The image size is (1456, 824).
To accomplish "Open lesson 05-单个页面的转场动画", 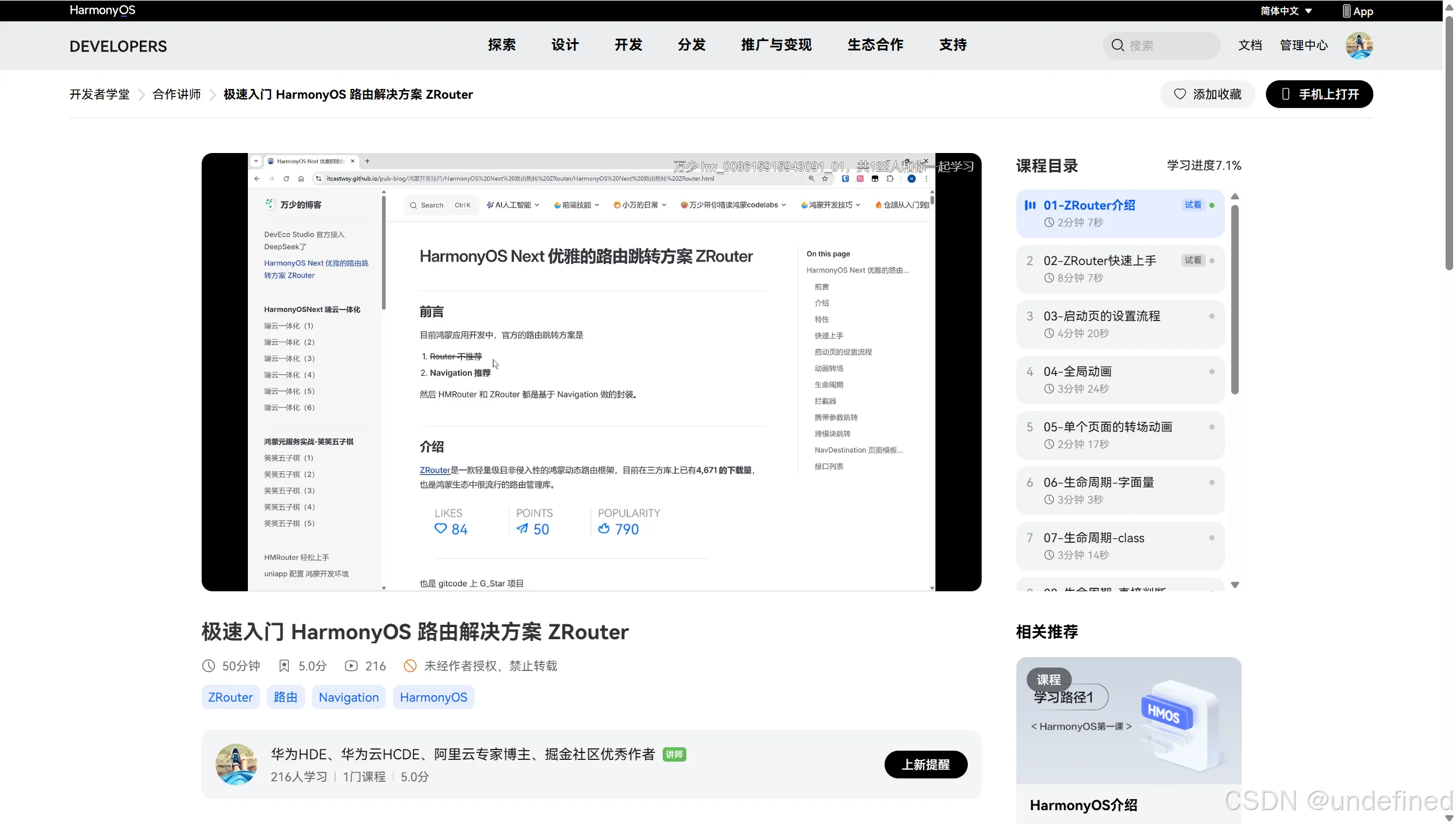I will click(x=1120, y=435).
